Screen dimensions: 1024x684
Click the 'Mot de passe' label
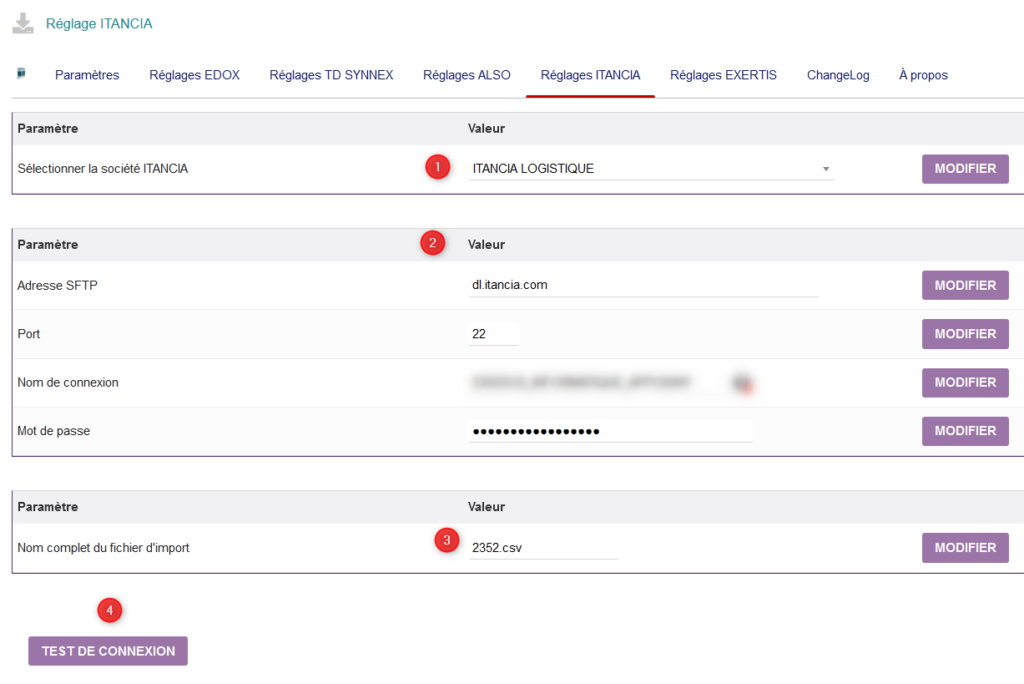click(x=54, y=431)
